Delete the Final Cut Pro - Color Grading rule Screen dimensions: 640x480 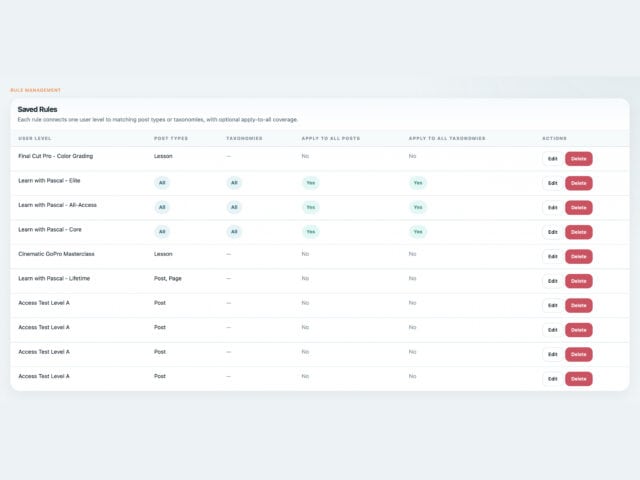tap(578, 159)
